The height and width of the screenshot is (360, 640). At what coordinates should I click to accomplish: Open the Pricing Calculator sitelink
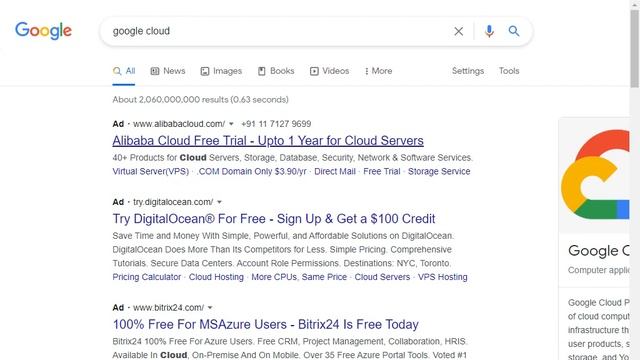147,277
